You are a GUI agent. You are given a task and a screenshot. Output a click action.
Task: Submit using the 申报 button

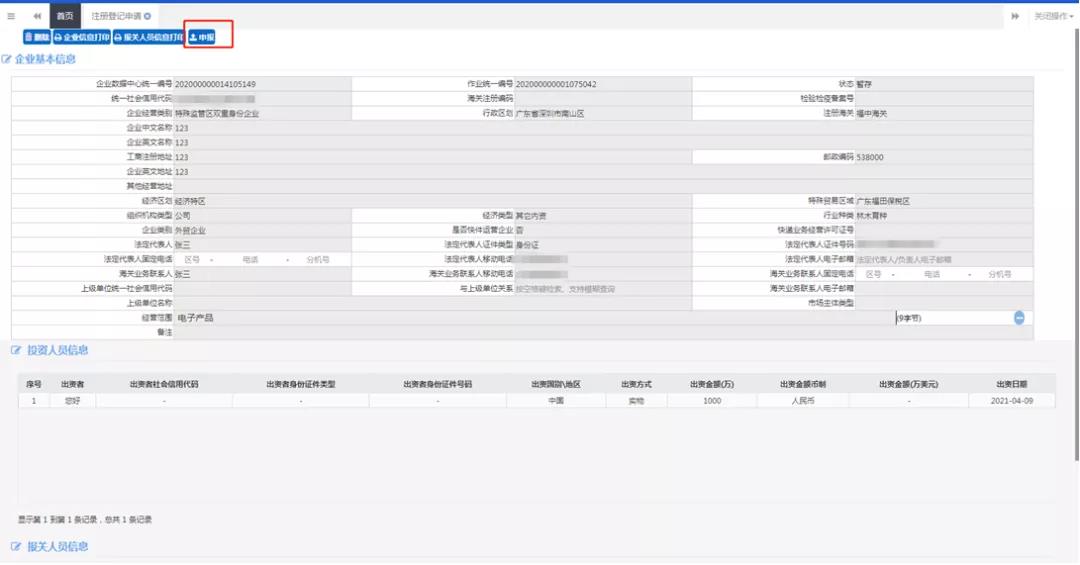click(x=202, y=37)
